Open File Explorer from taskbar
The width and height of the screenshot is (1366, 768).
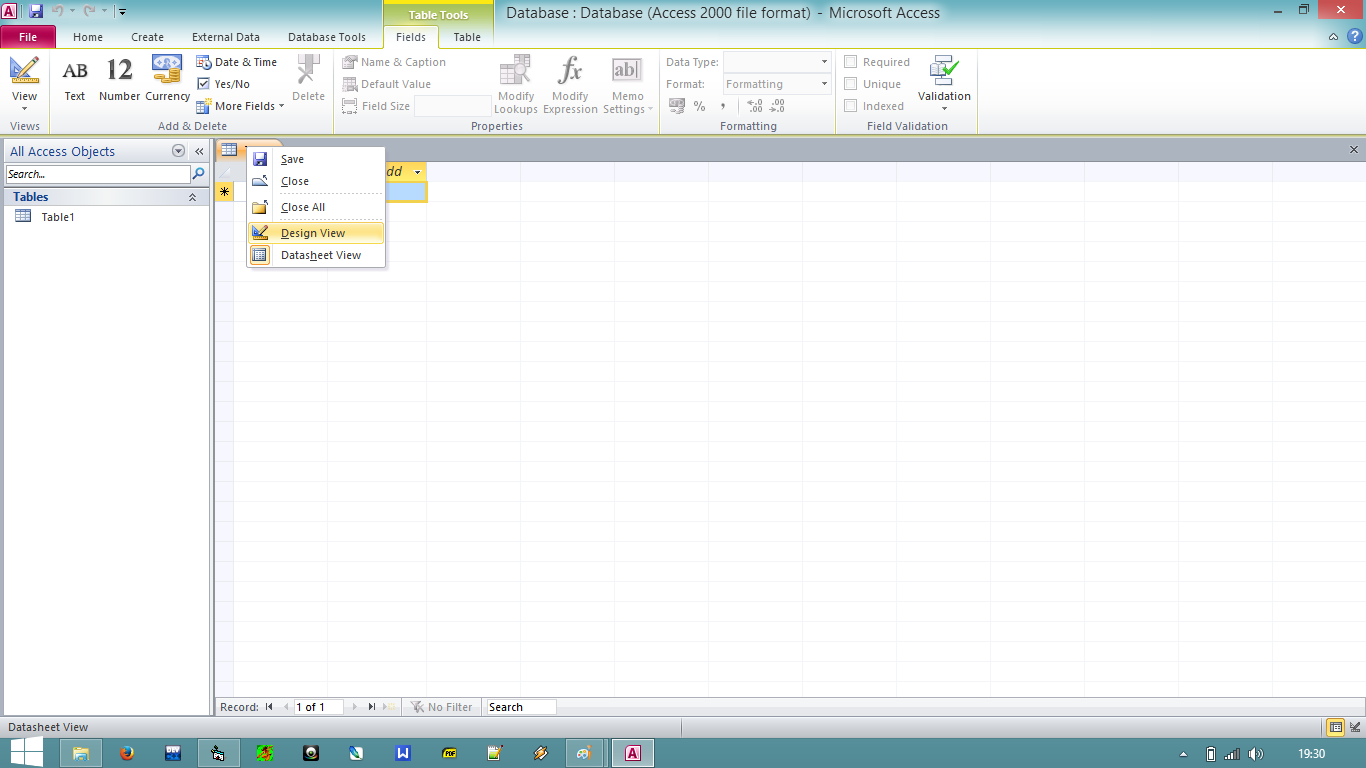pos(81,753)
